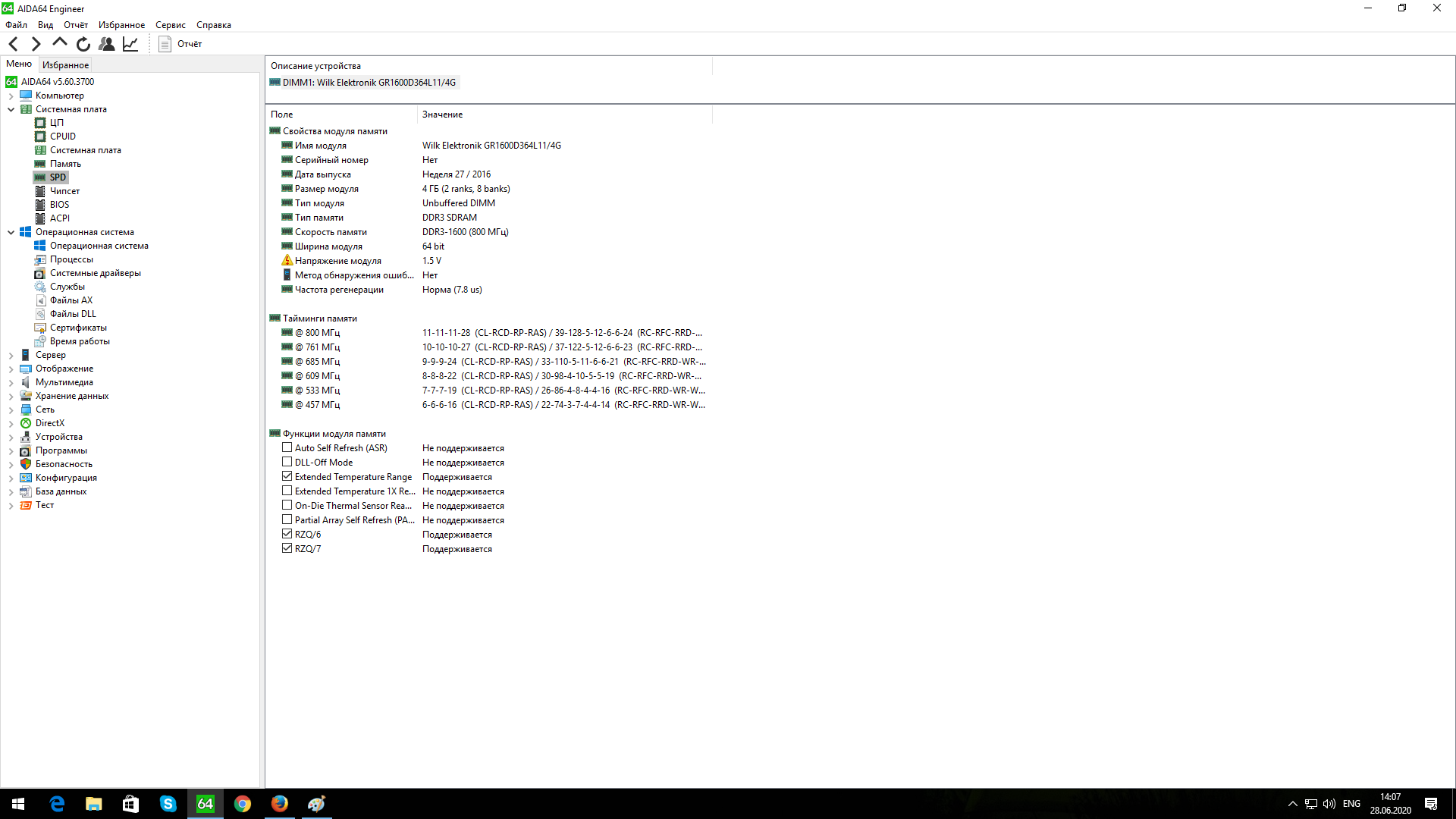Screen dimensions: 1456x819
Task: Select the Чипсет tree item
Action: click(x=64, y=191)
